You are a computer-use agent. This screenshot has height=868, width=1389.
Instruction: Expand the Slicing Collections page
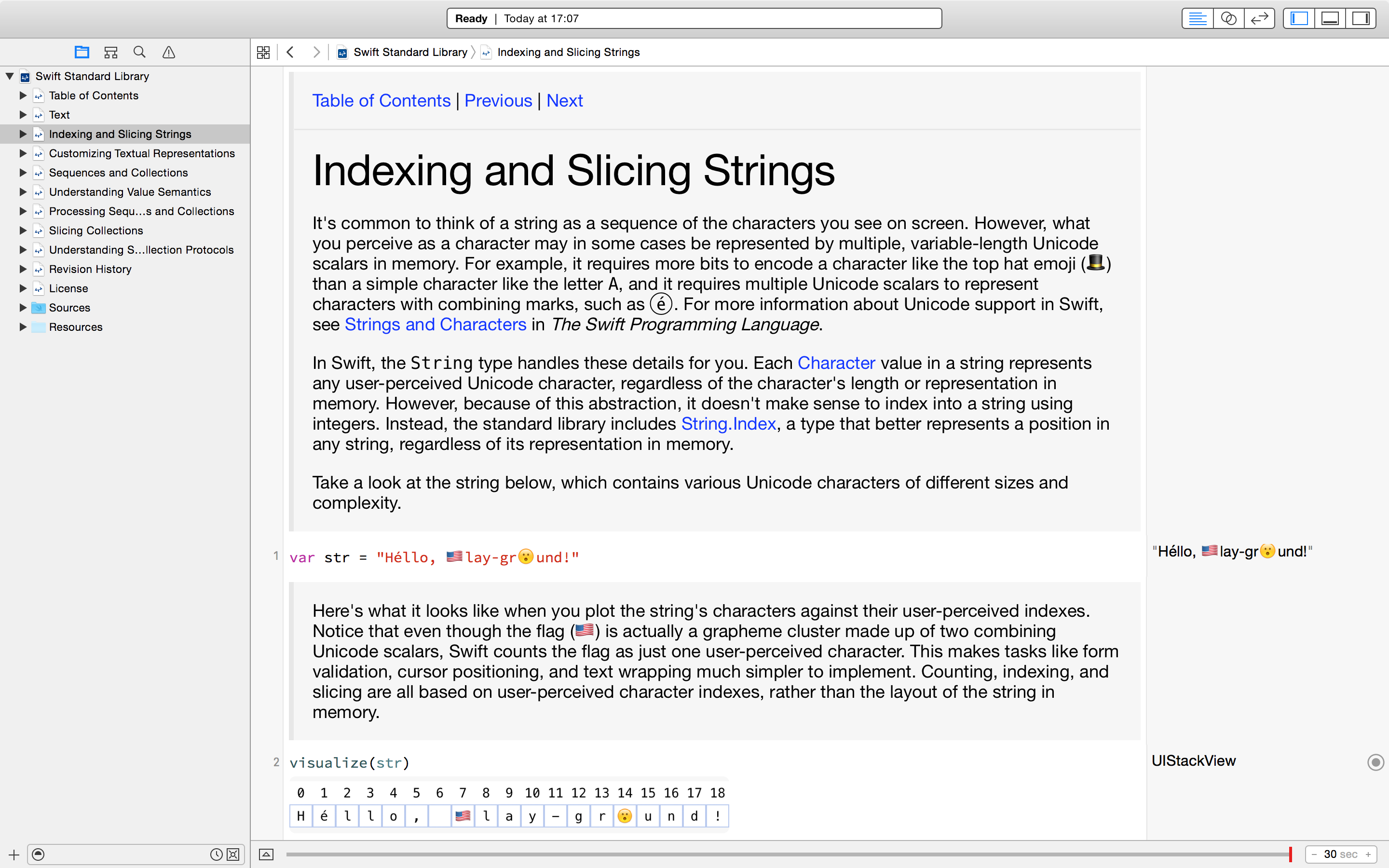(23, 230)
